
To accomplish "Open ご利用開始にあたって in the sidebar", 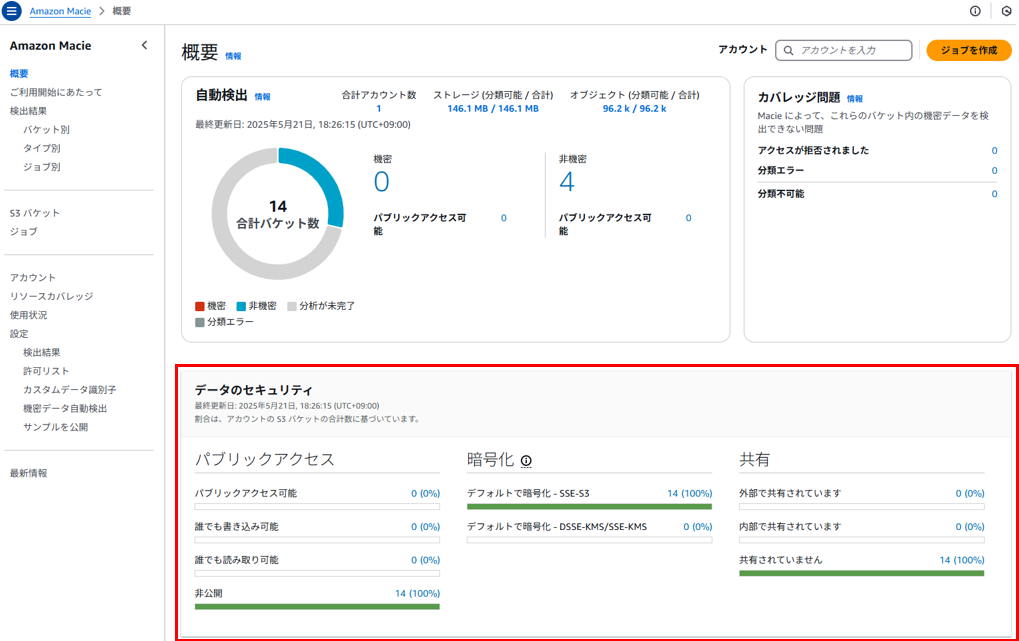I will pyautogui.click(x=56, y=92).
